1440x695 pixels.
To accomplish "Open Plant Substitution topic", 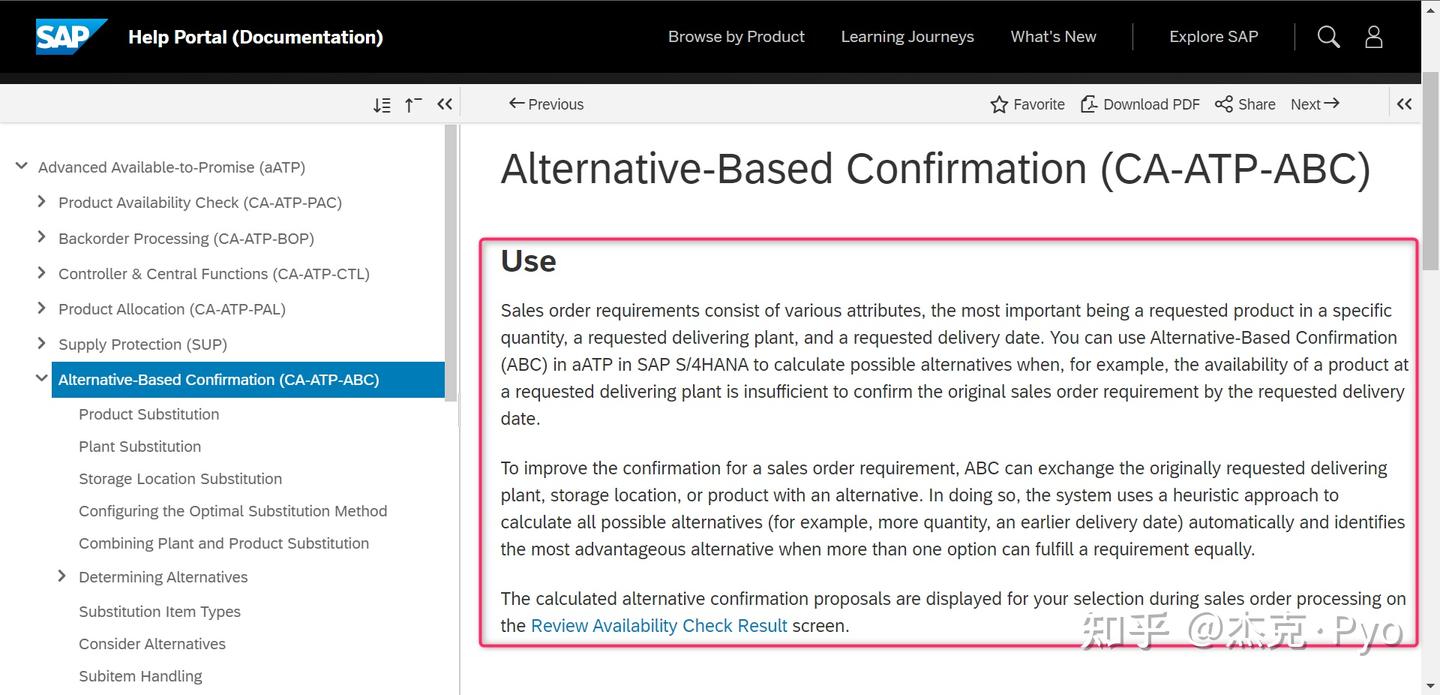I will [140, 446].
